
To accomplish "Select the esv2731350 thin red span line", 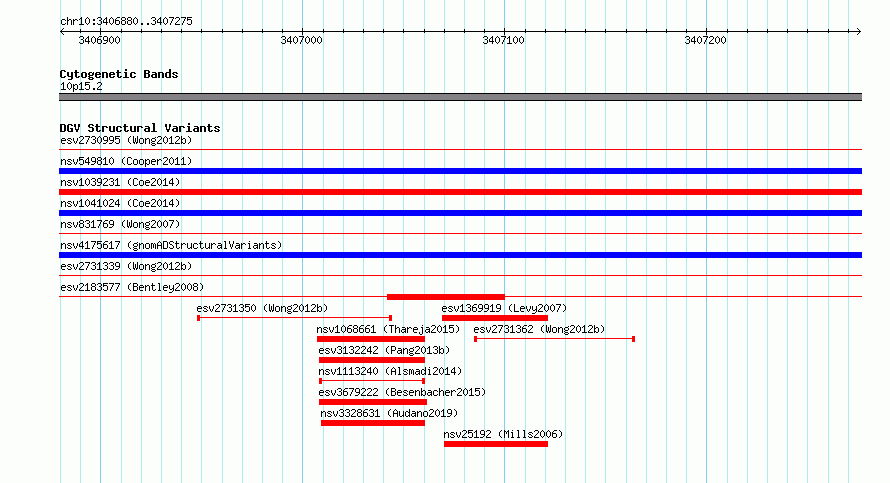I will pos(295,318).
